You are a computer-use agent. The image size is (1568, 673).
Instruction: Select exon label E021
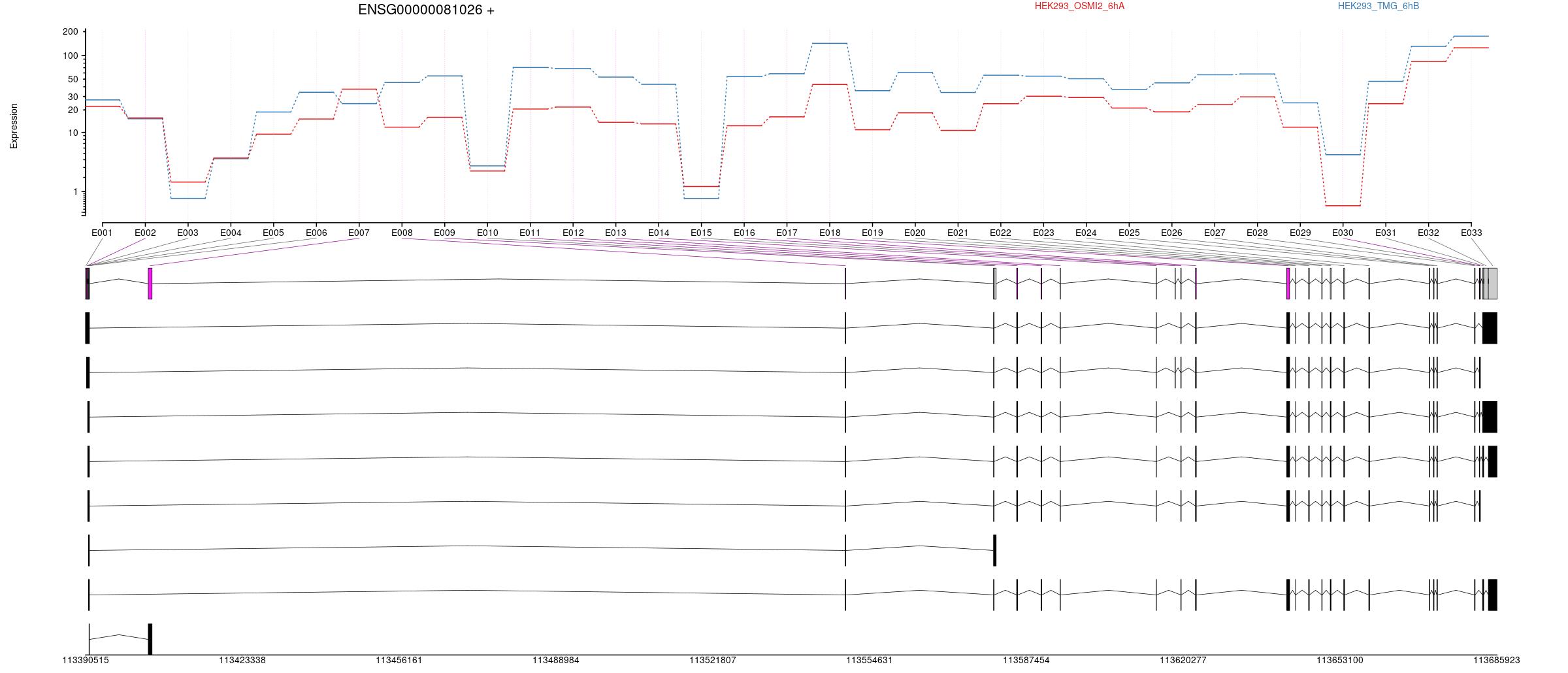958,233
